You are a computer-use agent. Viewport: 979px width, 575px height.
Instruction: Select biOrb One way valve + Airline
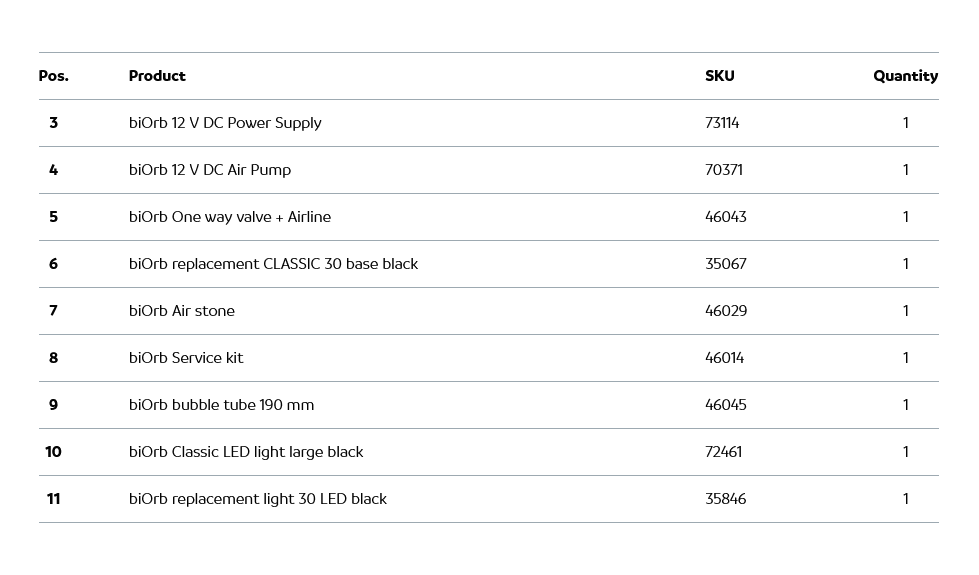[x=230, y=217]
